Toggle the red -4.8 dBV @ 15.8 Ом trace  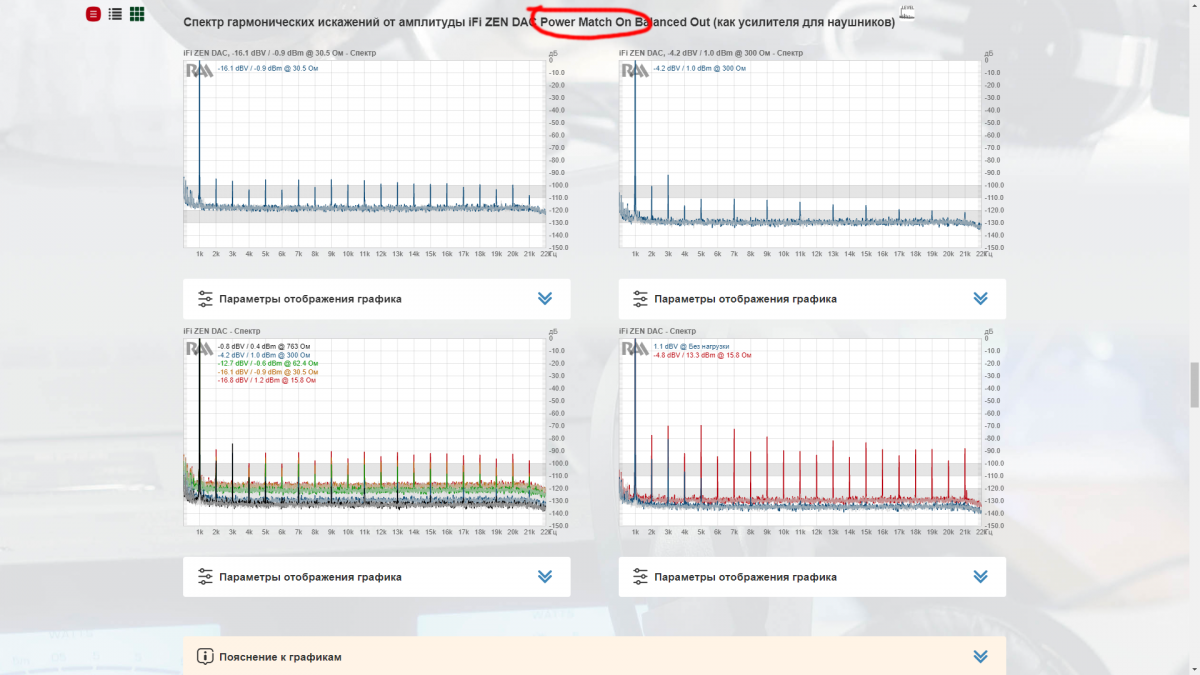point(702,354)
